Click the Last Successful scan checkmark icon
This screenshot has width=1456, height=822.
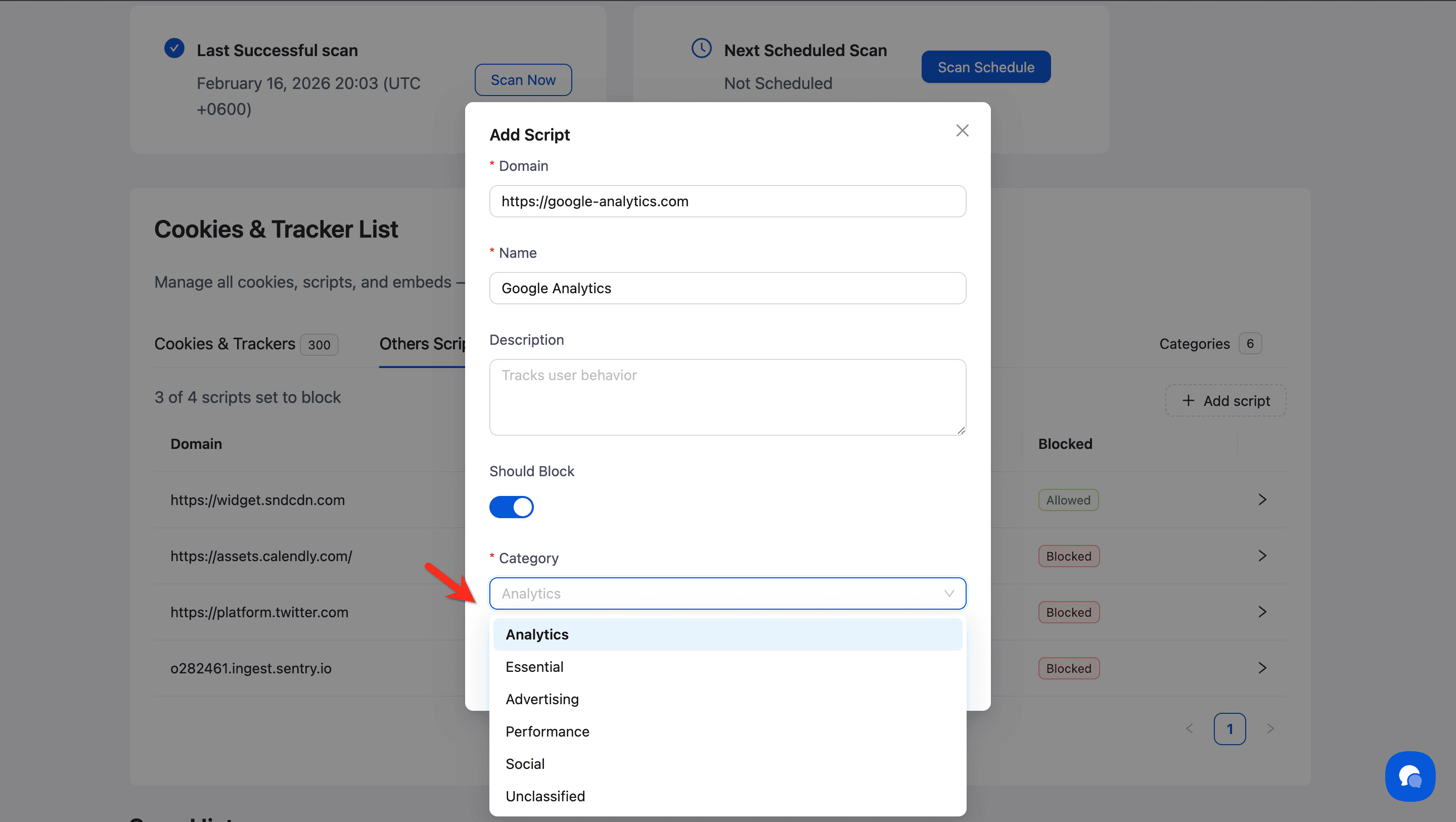click(174, 49)
